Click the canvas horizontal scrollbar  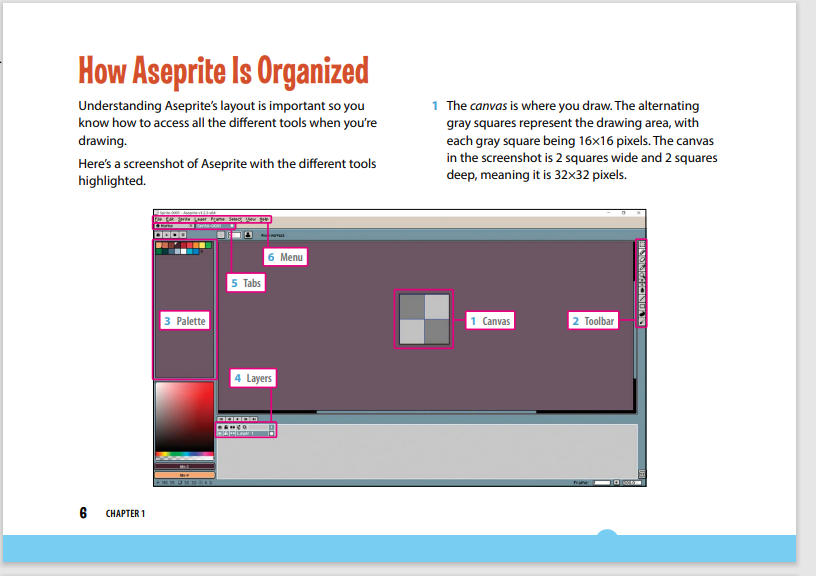426,412
